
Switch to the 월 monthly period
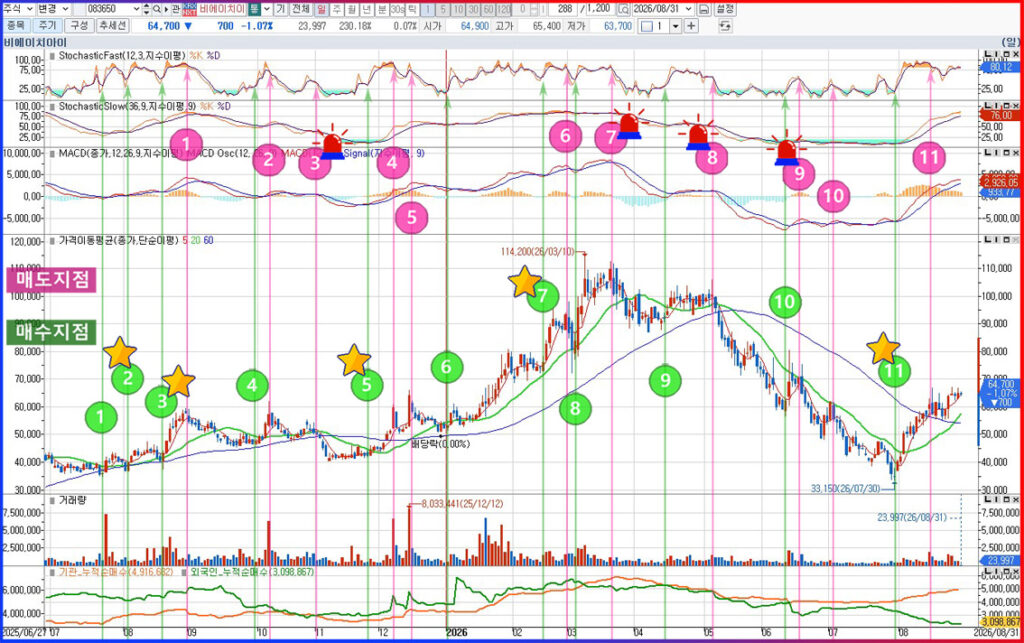click(351, 9)
